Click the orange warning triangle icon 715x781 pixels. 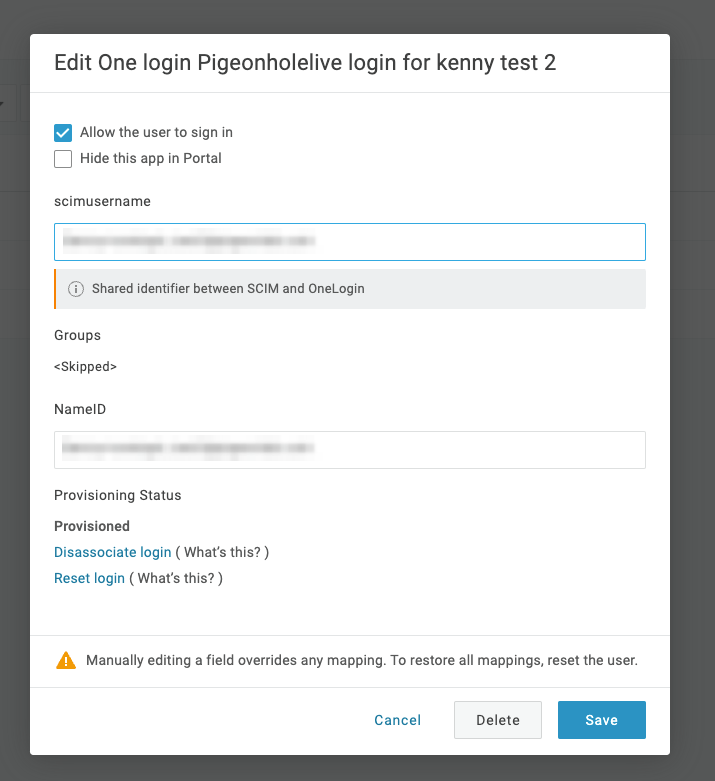click(x=66, y=660)
